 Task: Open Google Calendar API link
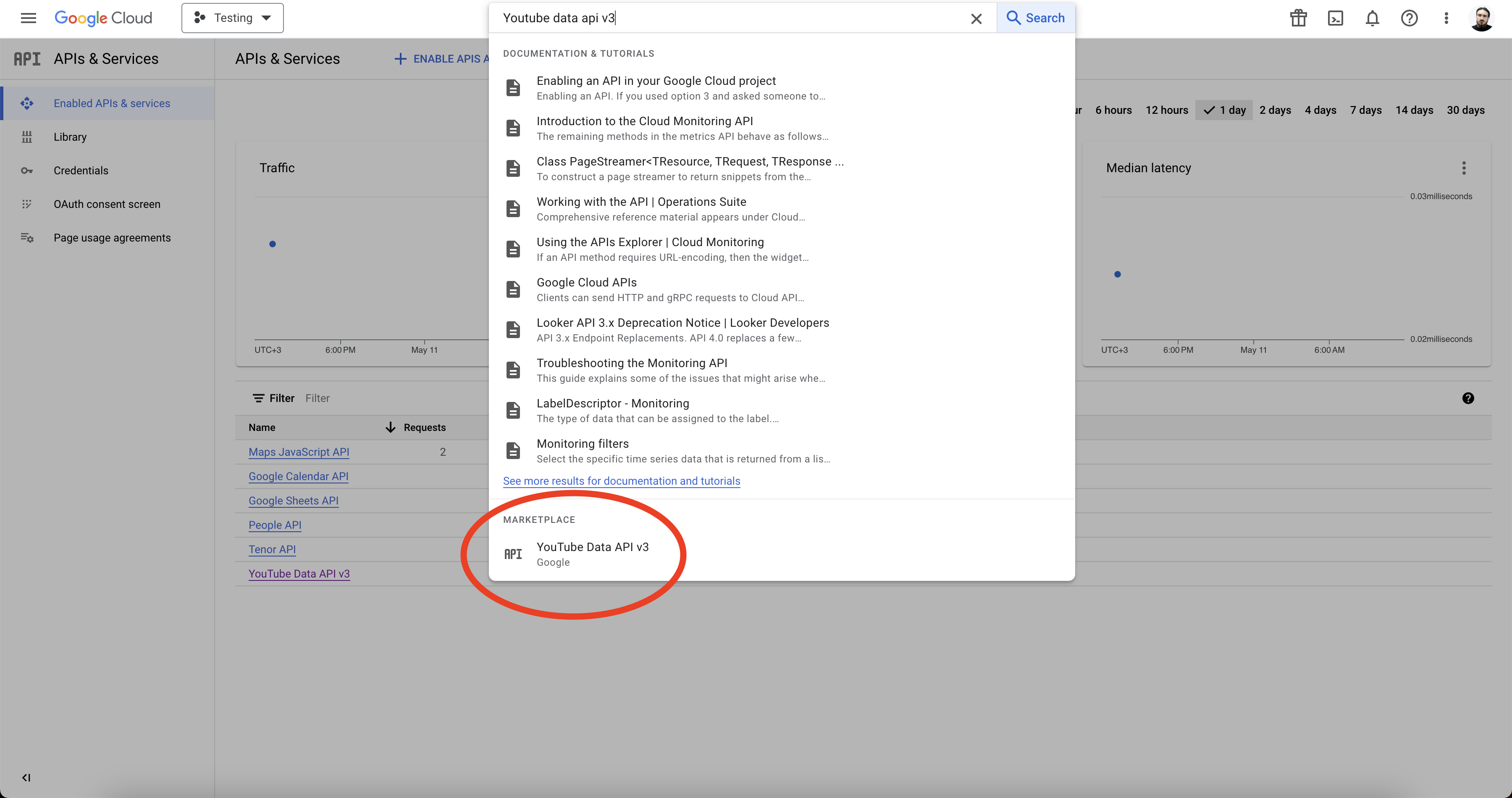[298, 476]
